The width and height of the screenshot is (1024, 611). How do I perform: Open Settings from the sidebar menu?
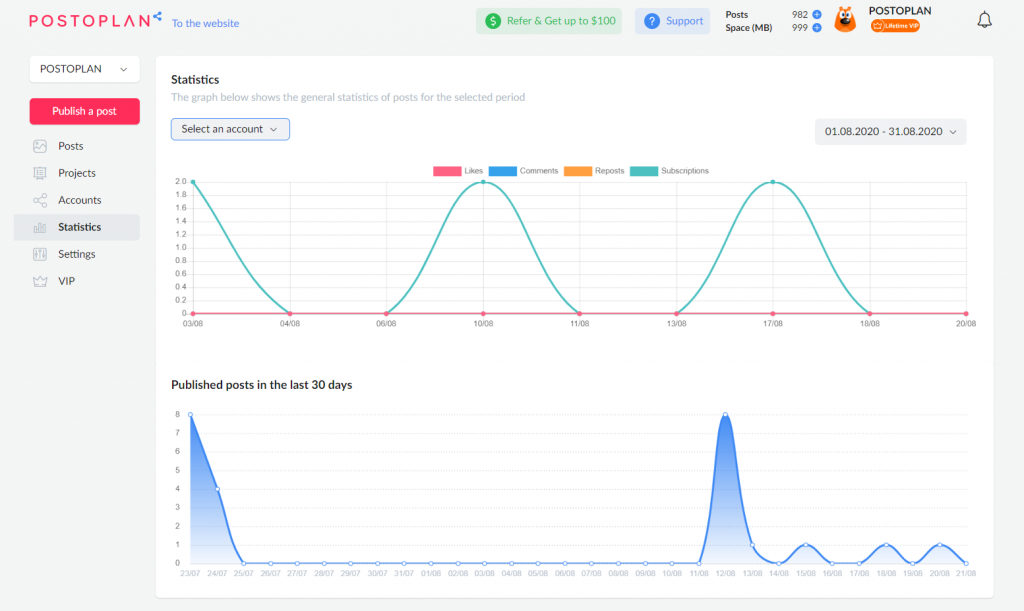76,254
